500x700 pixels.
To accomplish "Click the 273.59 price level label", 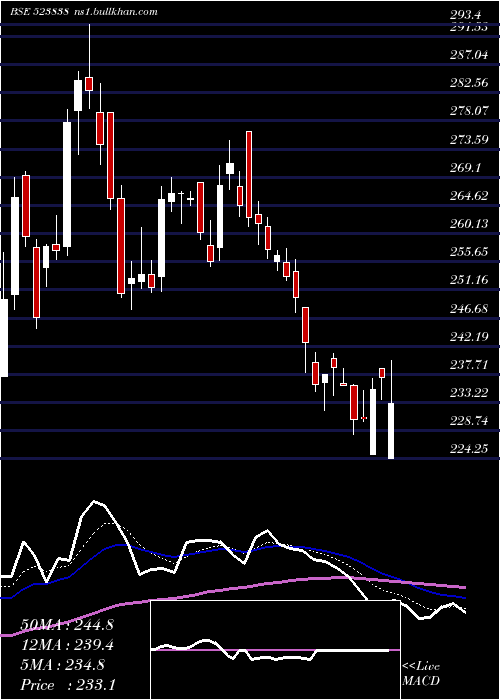I will point(469,140).
